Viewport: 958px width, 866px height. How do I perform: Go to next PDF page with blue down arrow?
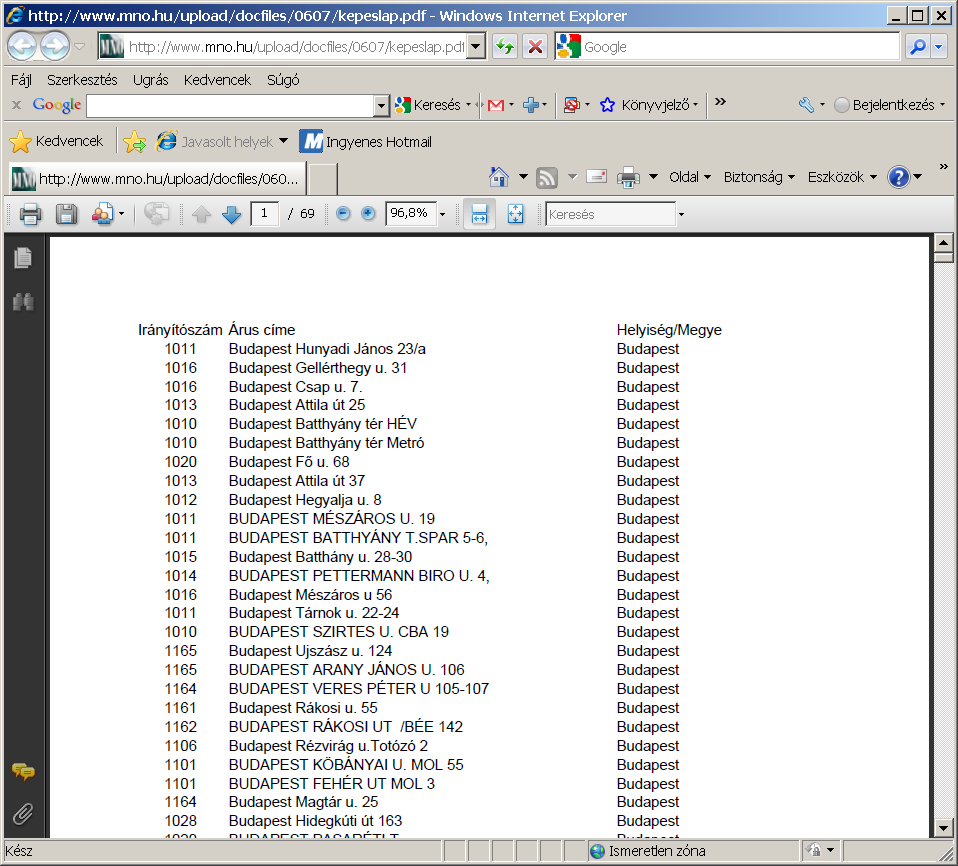click(x=232, y=214)
